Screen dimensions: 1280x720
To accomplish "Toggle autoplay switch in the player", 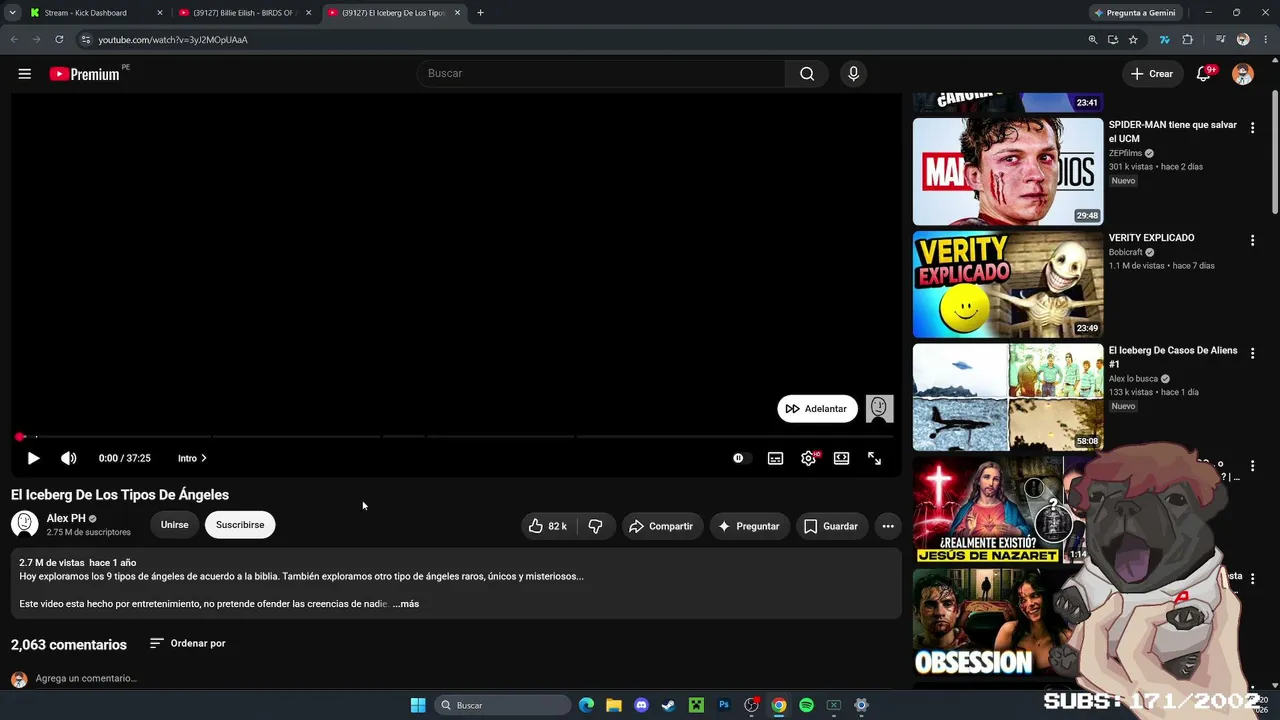I will [739, 458].
